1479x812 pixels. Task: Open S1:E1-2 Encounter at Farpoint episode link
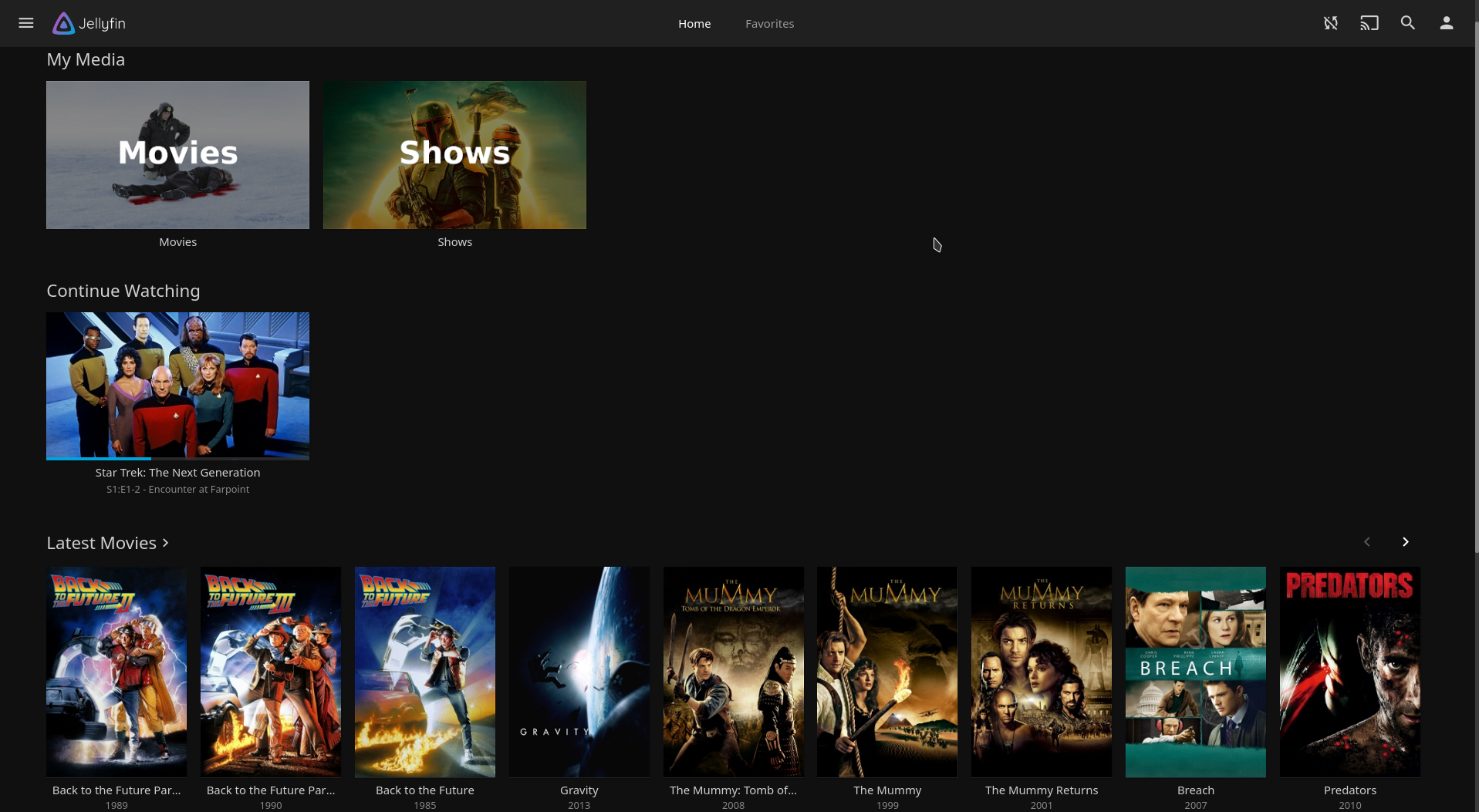coord(177,490)
